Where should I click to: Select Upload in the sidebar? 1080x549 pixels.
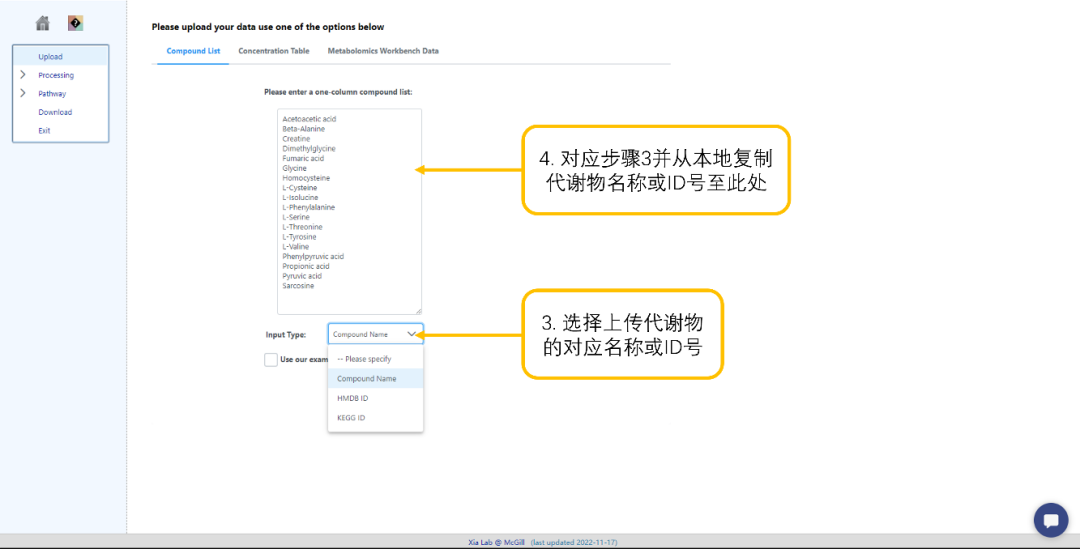50,56
